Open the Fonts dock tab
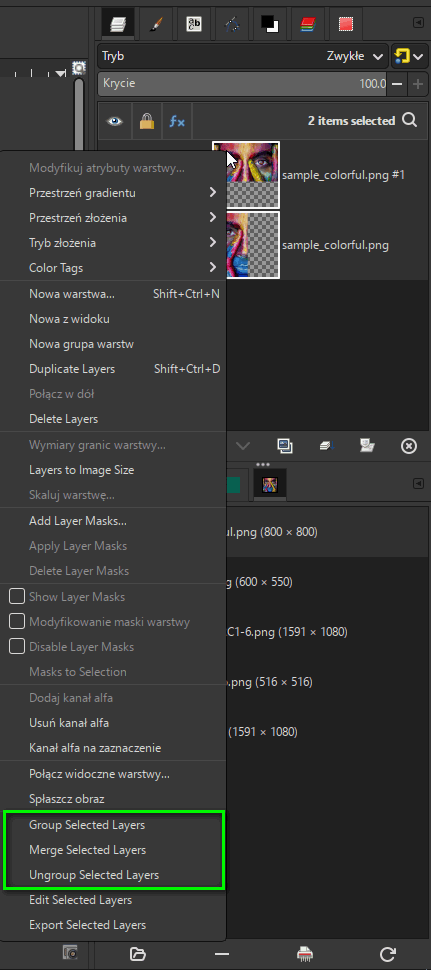The width and height of the screenshot is (431, 970). click(194, 24)
